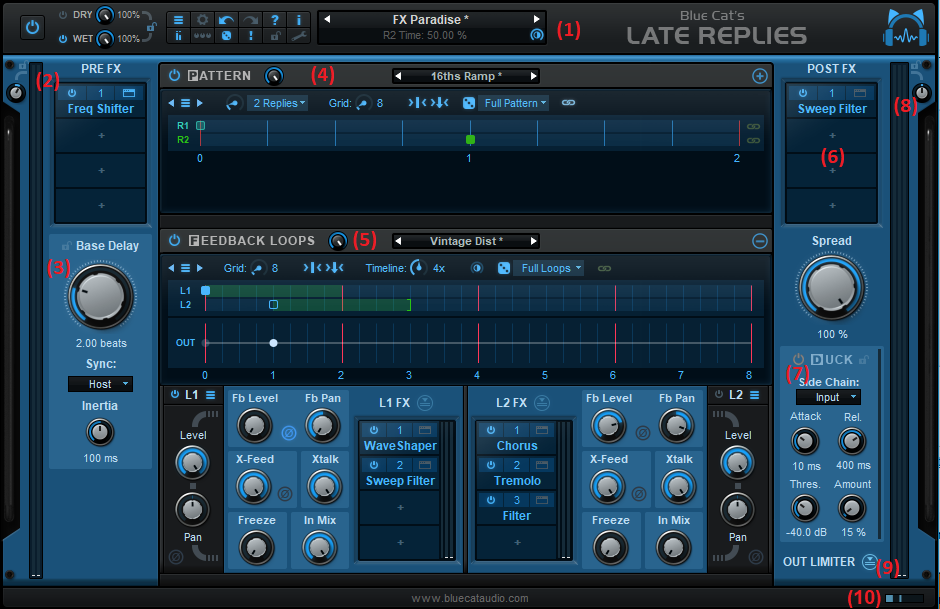Open the Full Loops dropdown
Screen dimensions: 940x609
click(x=549, y=268)
